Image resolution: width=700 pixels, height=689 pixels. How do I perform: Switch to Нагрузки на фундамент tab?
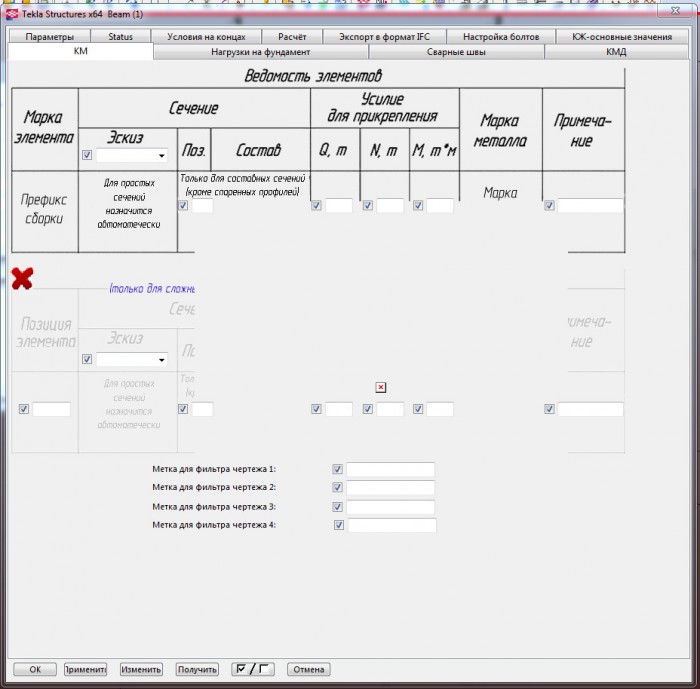(x=261, y=52)
